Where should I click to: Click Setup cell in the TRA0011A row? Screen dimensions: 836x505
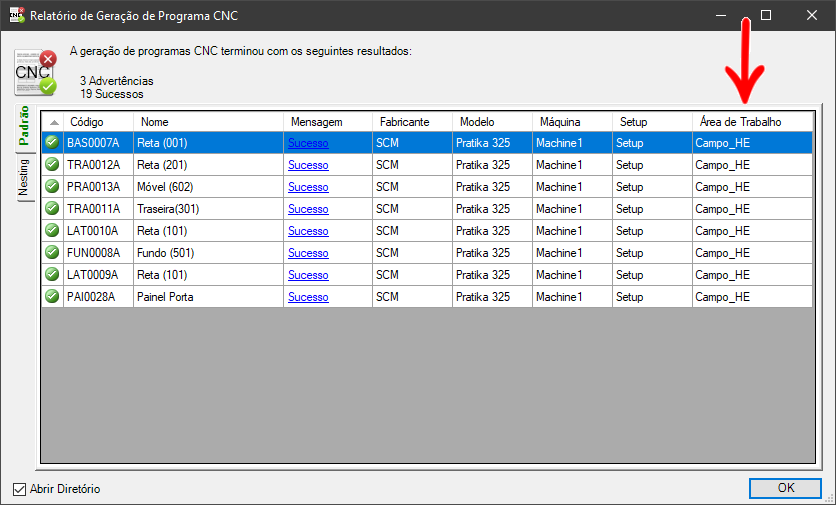pyautogui.click(x=652, y=209)
